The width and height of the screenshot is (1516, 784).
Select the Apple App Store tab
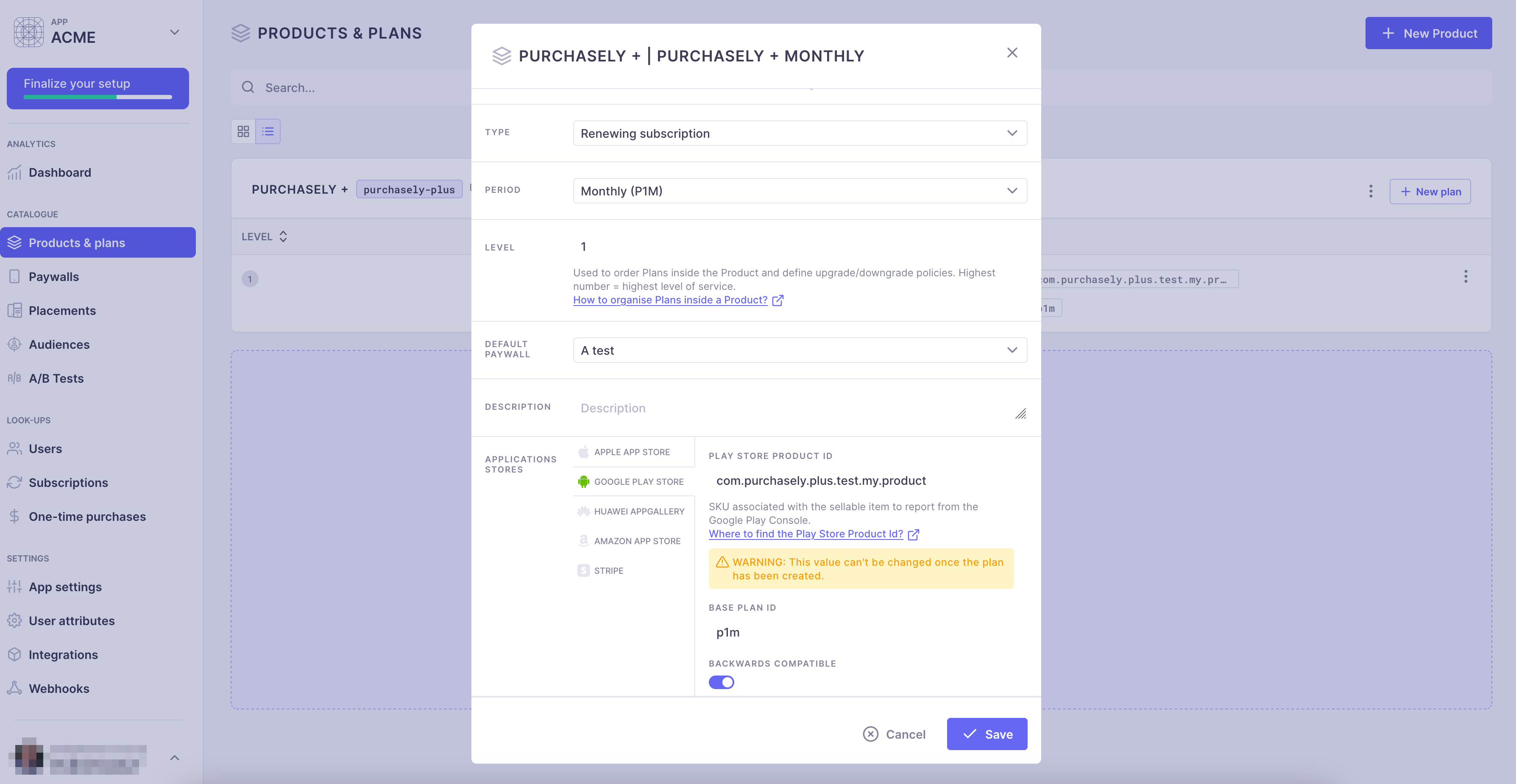(x=632, y=452)
